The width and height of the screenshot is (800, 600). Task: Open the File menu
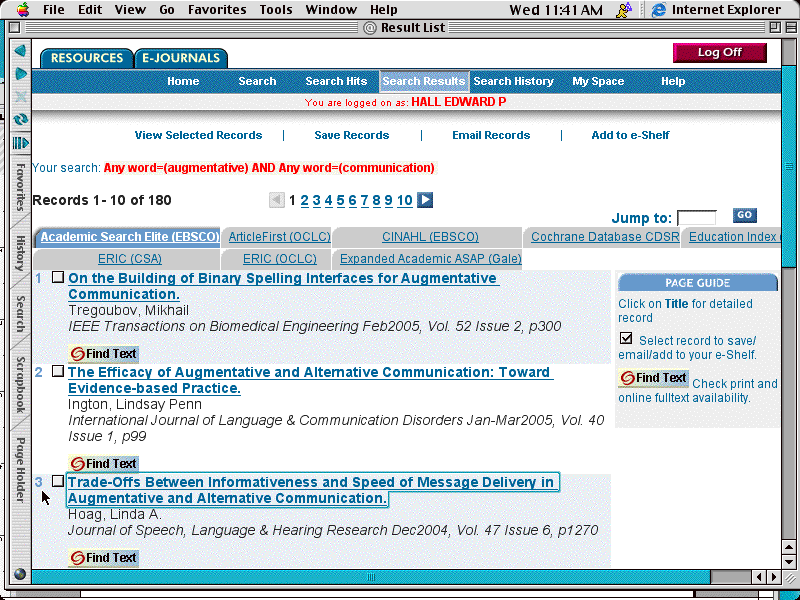point(54,10)
